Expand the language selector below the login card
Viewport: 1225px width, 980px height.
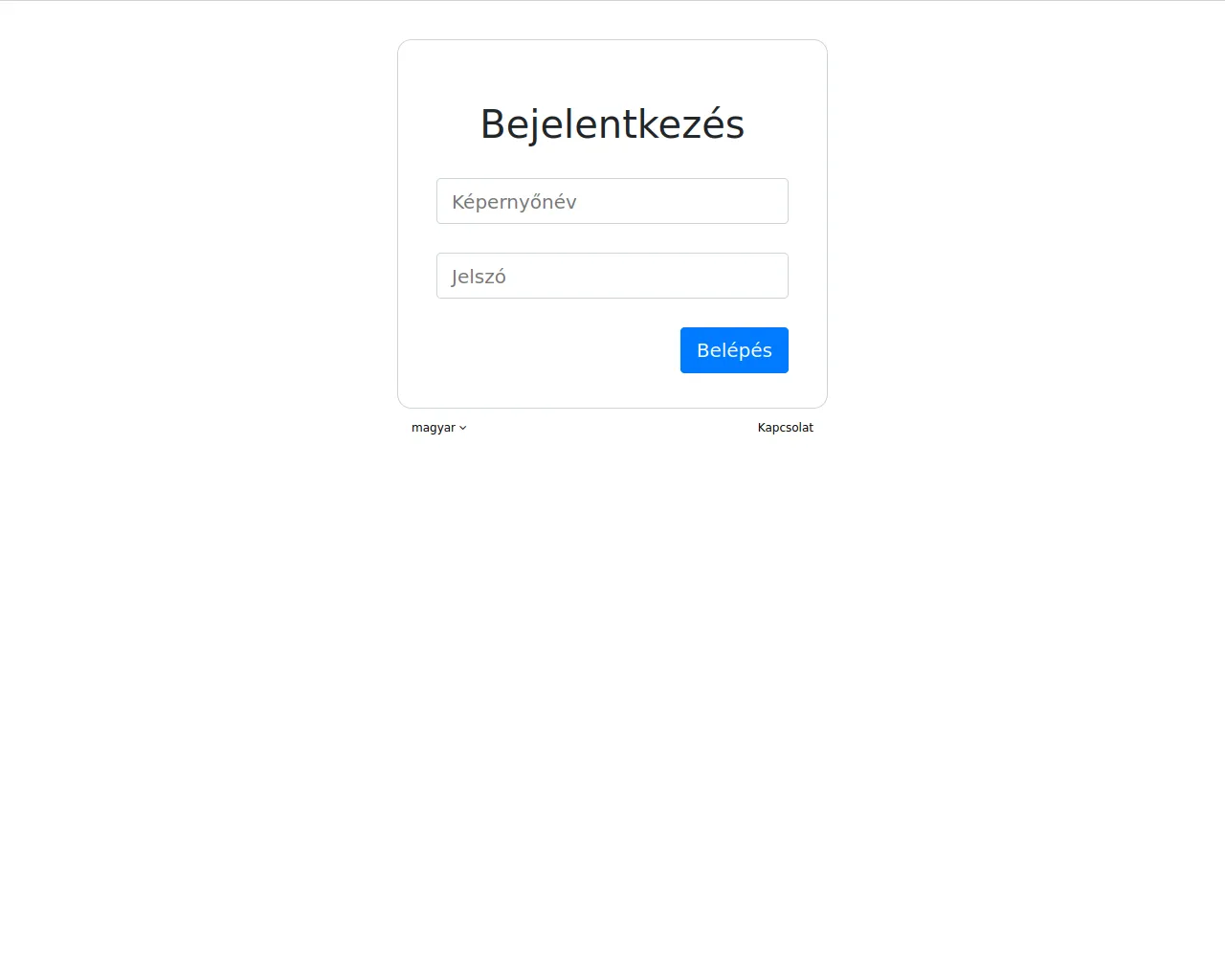click(x=439, y=428)
